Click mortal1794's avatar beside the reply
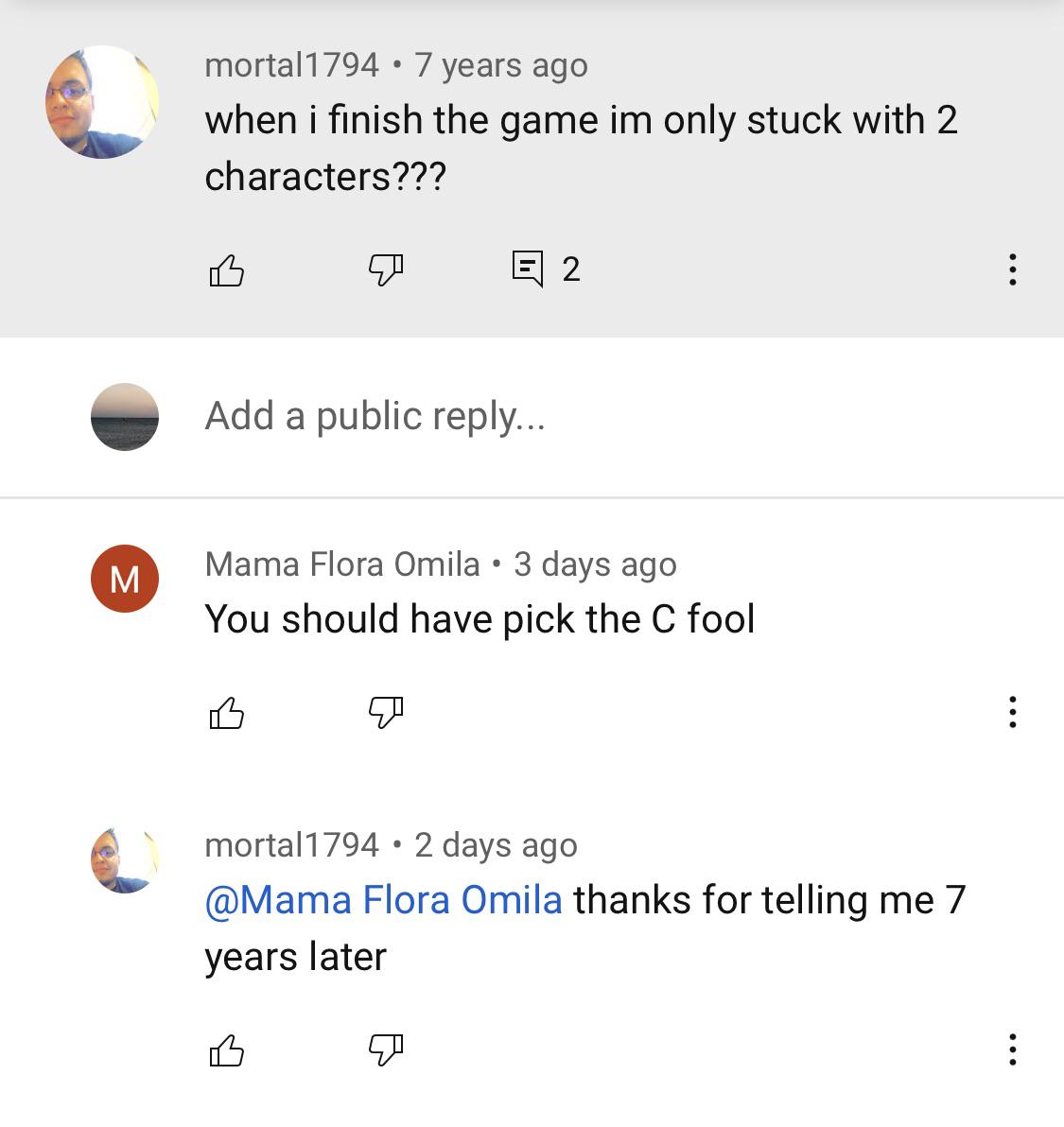 [x=124, y=860]
